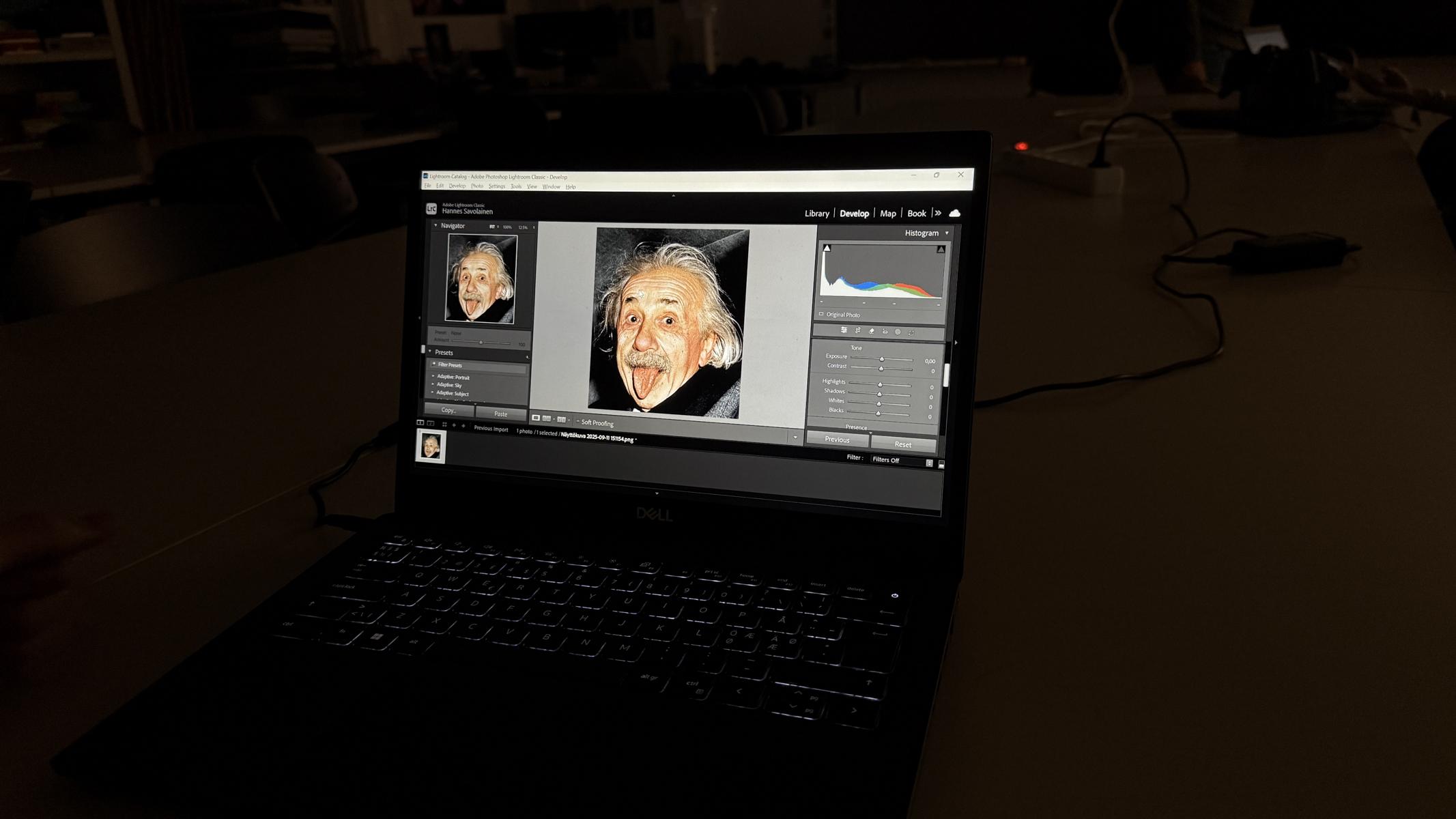The height and width of the screenshot is (819, 1456).
Task: Open the Photo menu
Action: [476, 186]
